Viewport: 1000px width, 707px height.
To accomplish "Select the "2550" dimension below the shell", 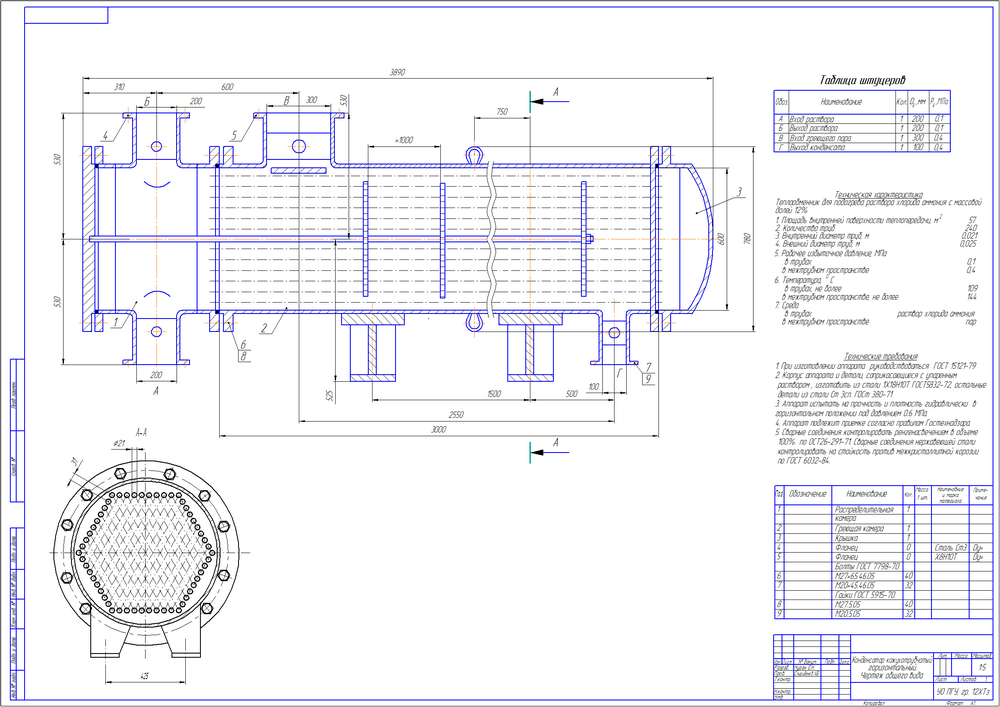I will 456,414.
